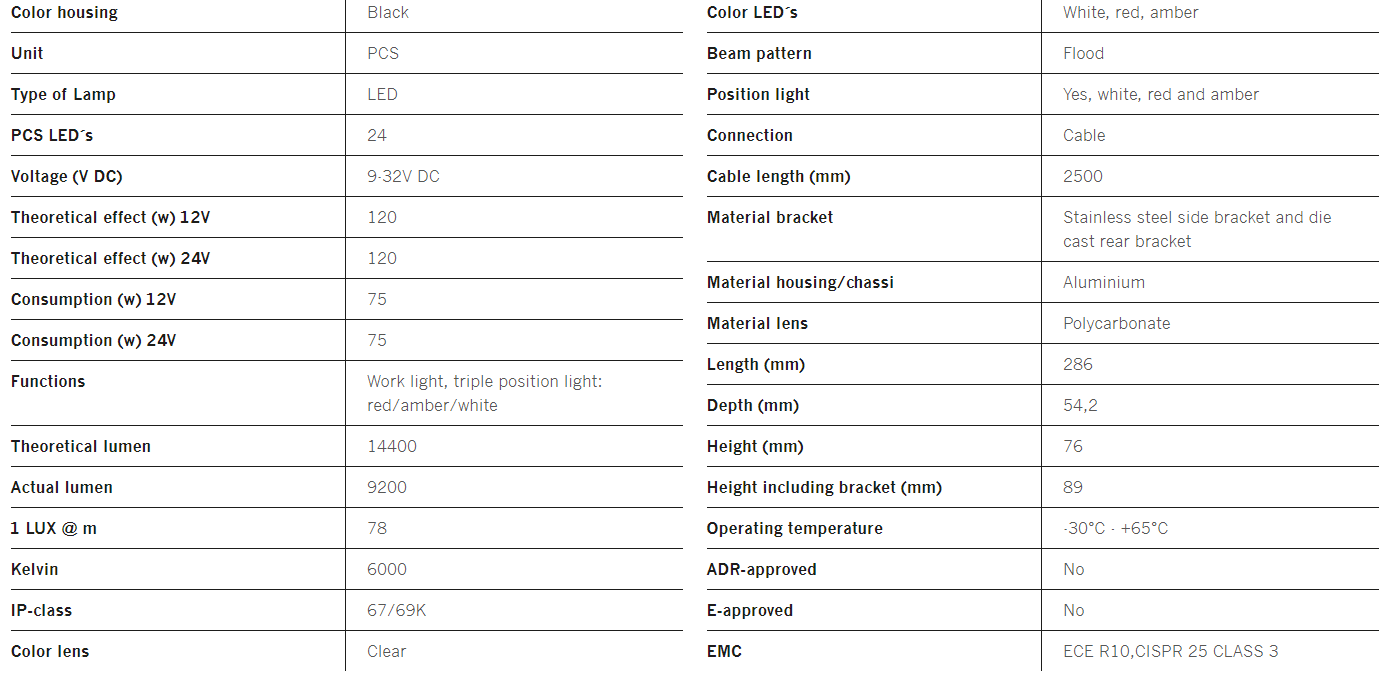Screen dimensions: 1382x684
Task: Click the Beam pattern Flood value
Action: click(x=1084, y=54)
